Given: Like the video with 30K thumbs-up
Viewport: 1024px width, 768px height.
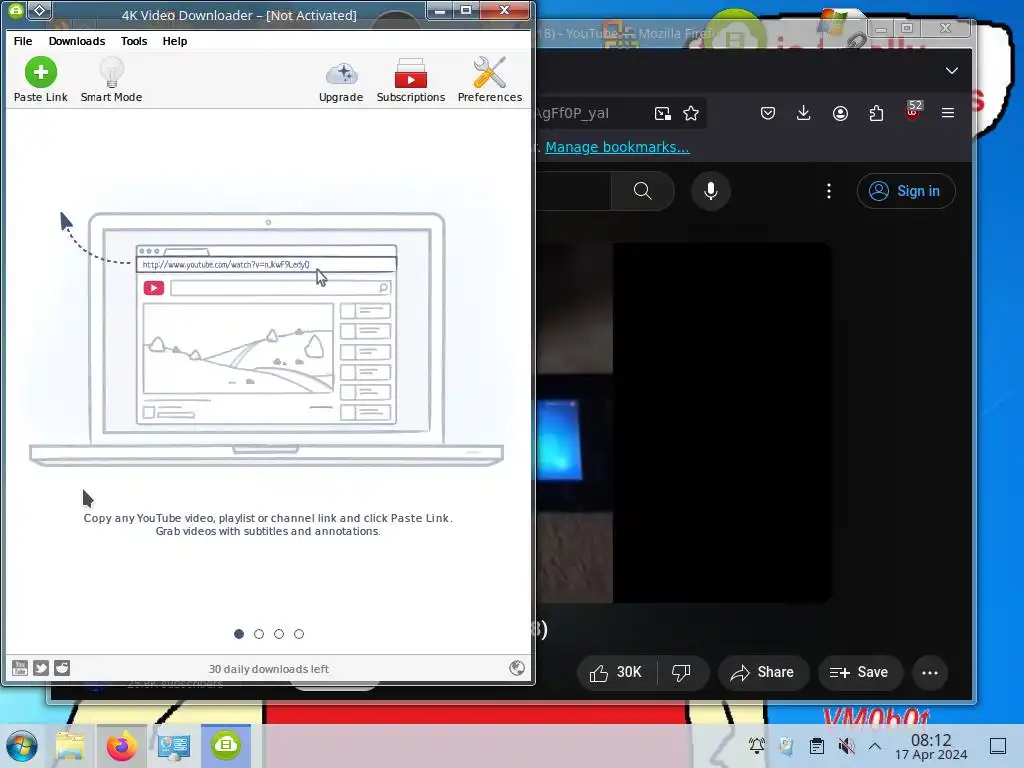Looking at the screenshot, I should click(x=616, y=672).
